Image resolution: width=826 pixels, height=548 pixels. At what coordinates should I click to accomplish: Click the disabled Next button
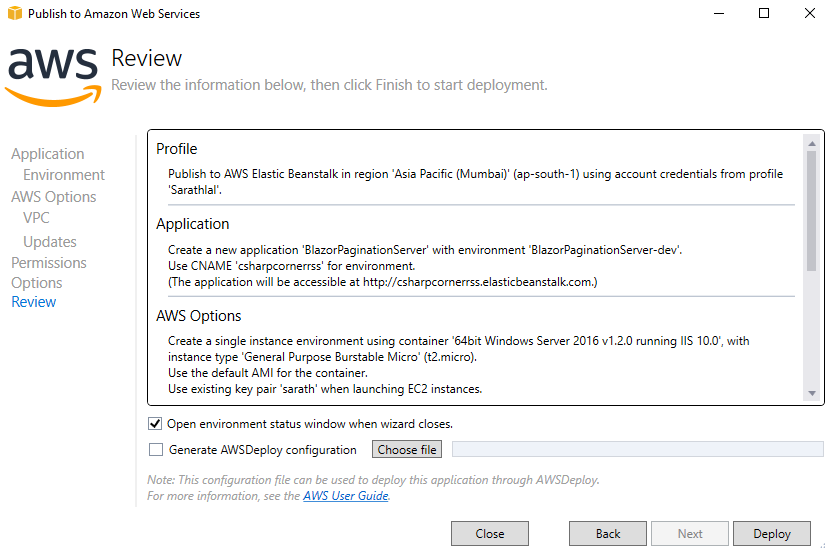tap(690, 534)
